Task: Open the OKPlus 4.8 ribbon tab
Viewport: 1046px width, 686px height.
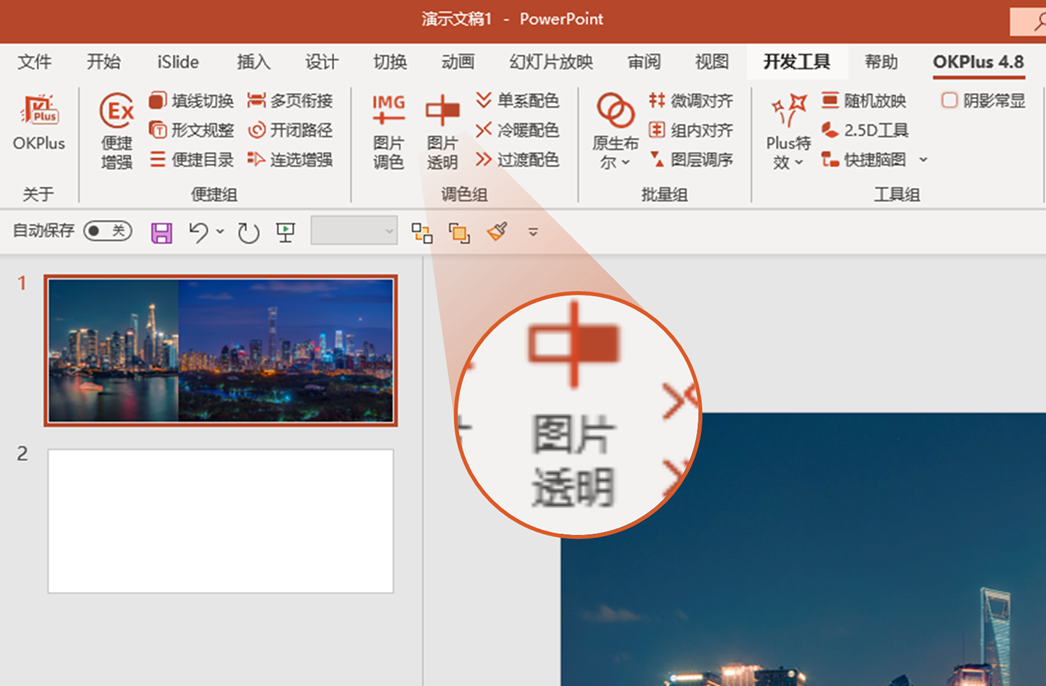Action: (x=977, y=61)
